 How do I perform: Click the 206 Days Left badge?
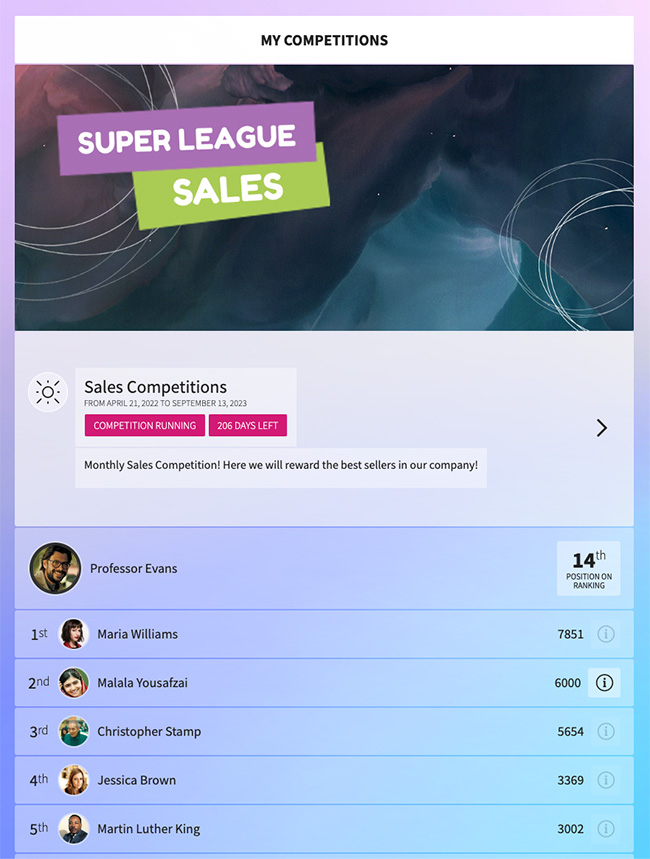pos(248,425)
